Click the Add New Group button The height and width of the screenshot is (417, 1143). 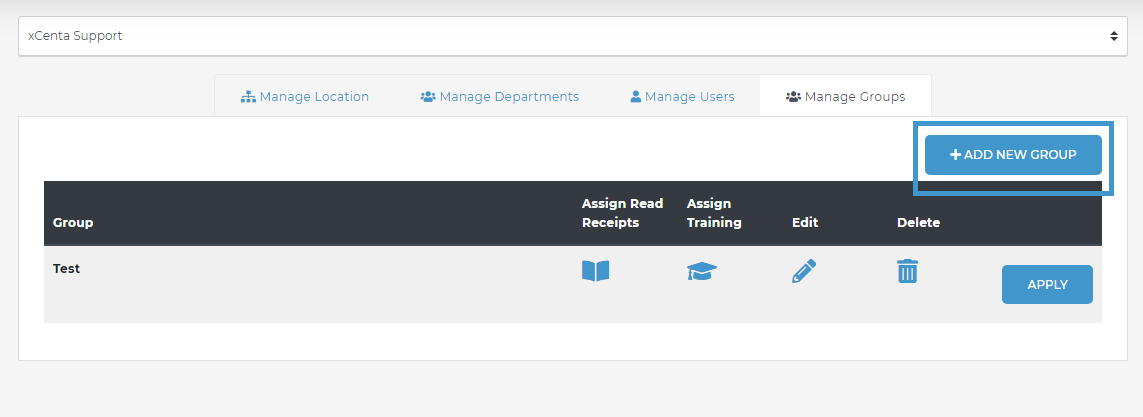(x=1013, y=155)
